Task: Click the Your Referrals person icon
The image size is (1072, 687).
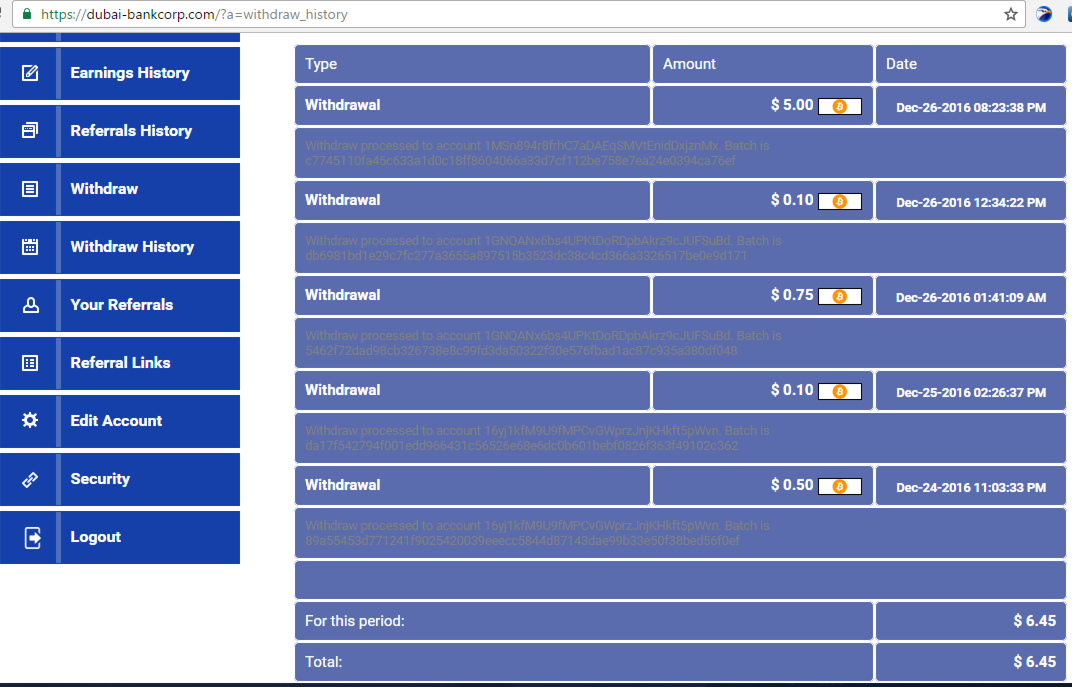Action: (x=30, y=305)
